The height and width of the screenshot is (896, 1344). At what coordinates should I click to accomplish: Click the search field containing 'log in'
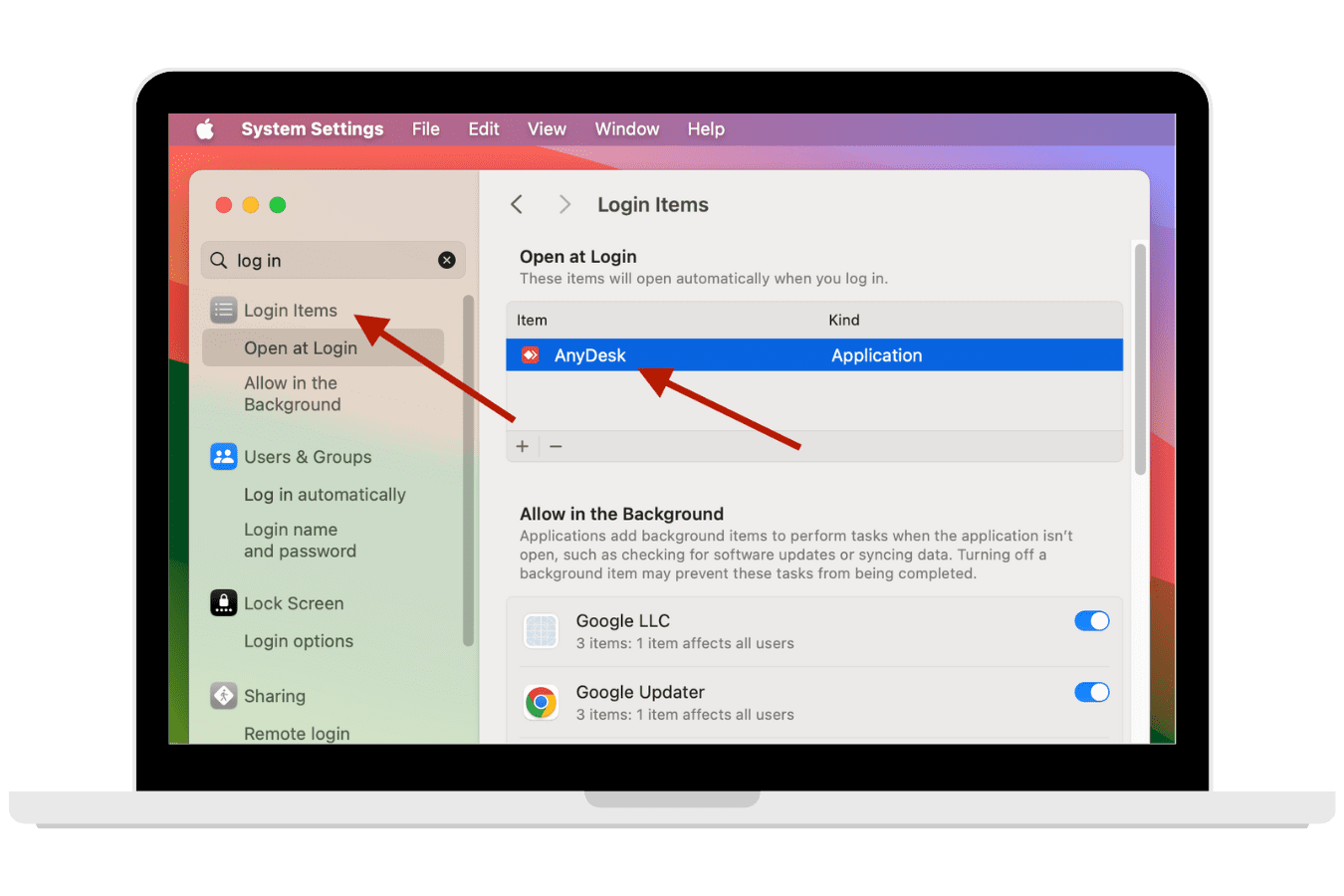pos(333,260)
